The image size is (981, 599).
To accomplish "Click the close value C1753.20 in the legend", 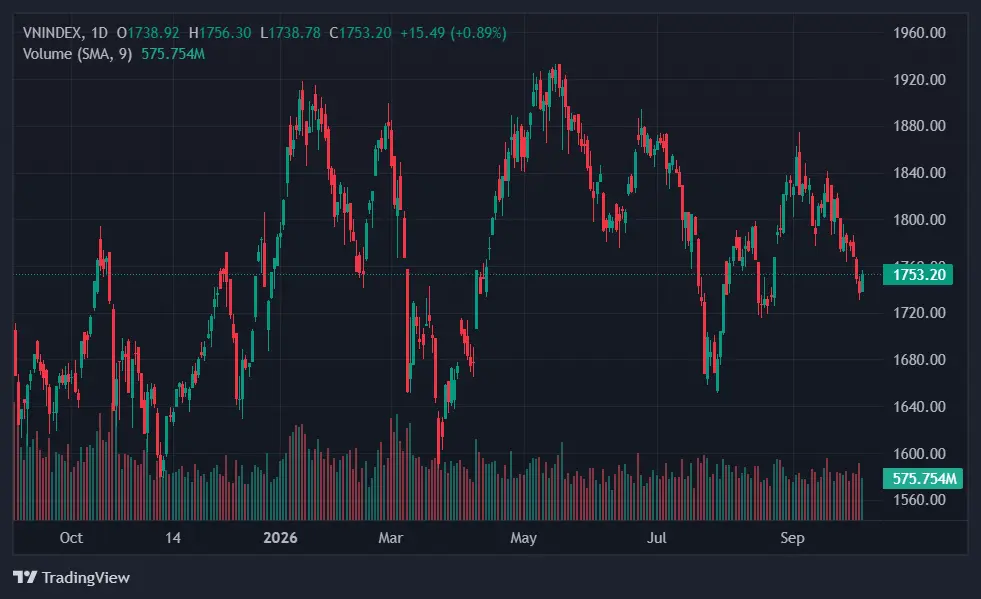I will click(360, 33).
